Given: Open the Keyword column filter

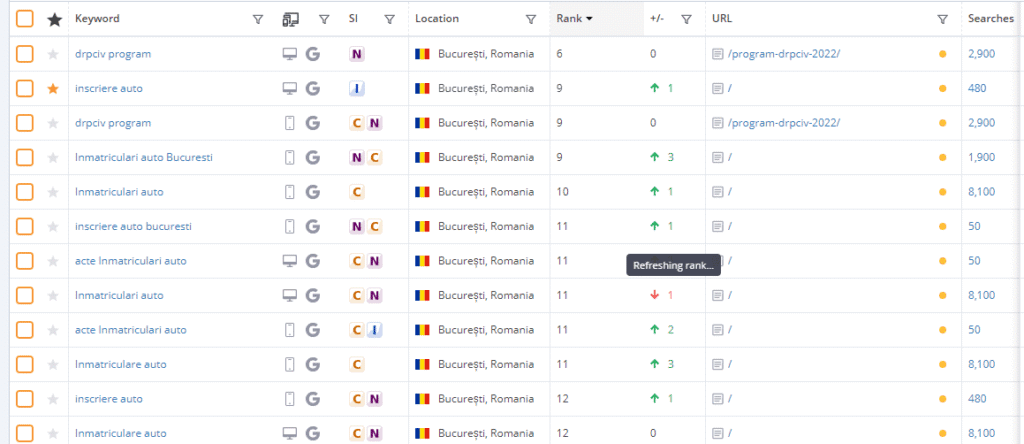Looking at the screenshot, I should pos(258,18).
